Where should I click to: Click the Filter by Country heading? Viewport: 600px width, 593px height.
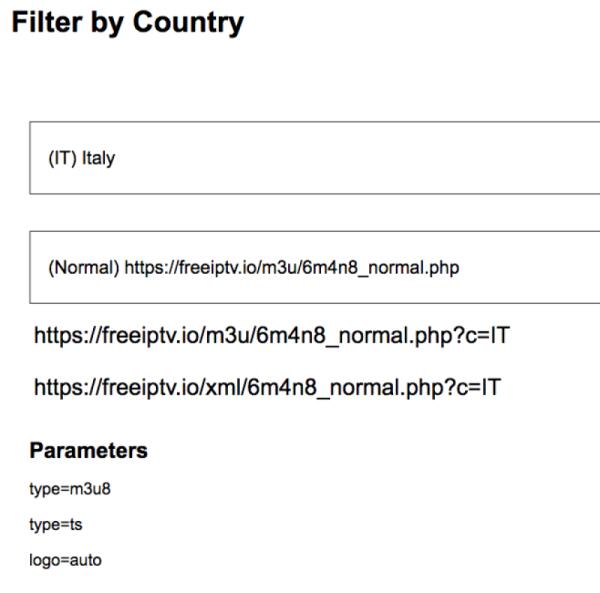(x=127, y=22)
